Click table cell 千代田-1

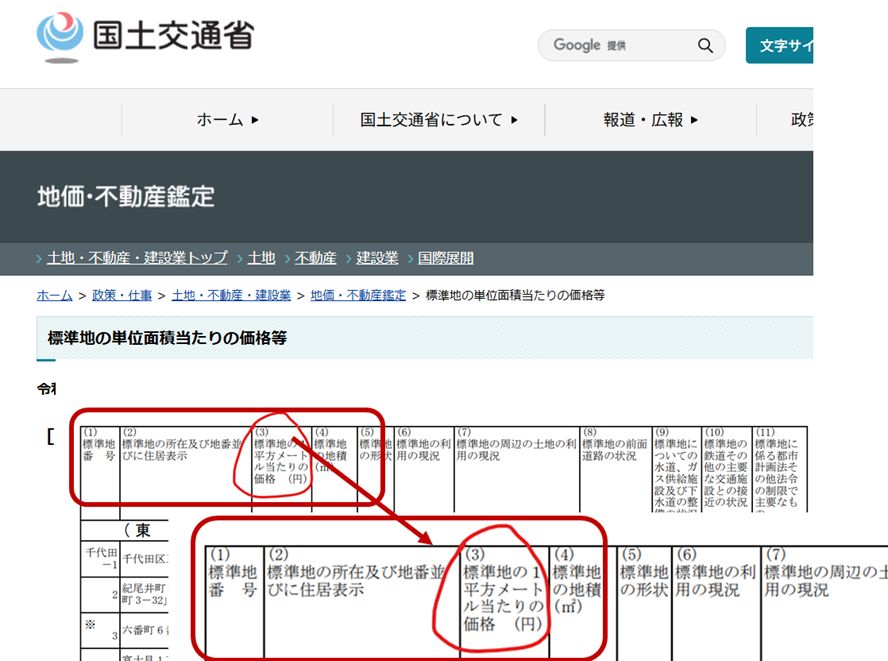101,558
